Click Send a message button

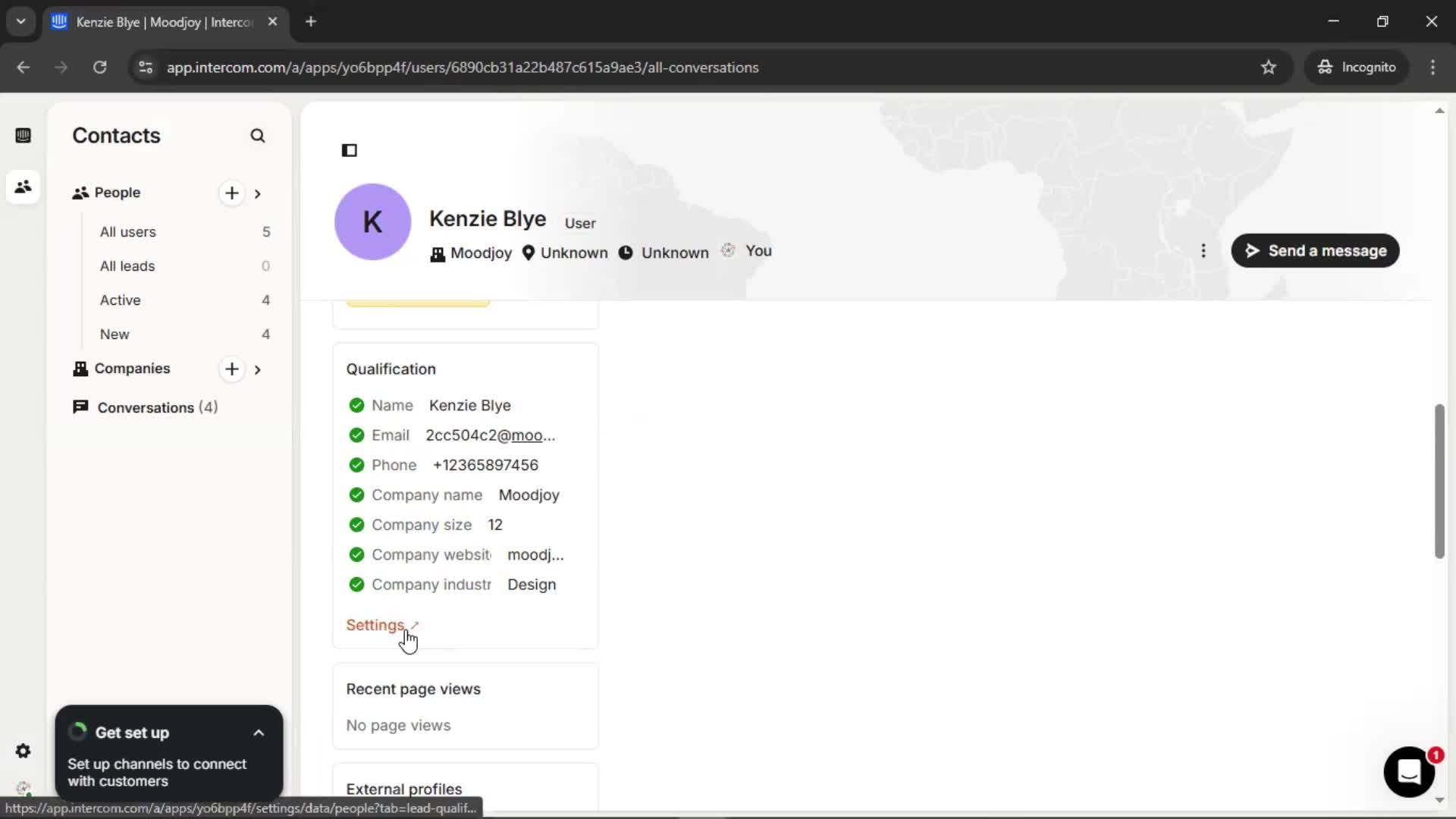point(1315,251)
